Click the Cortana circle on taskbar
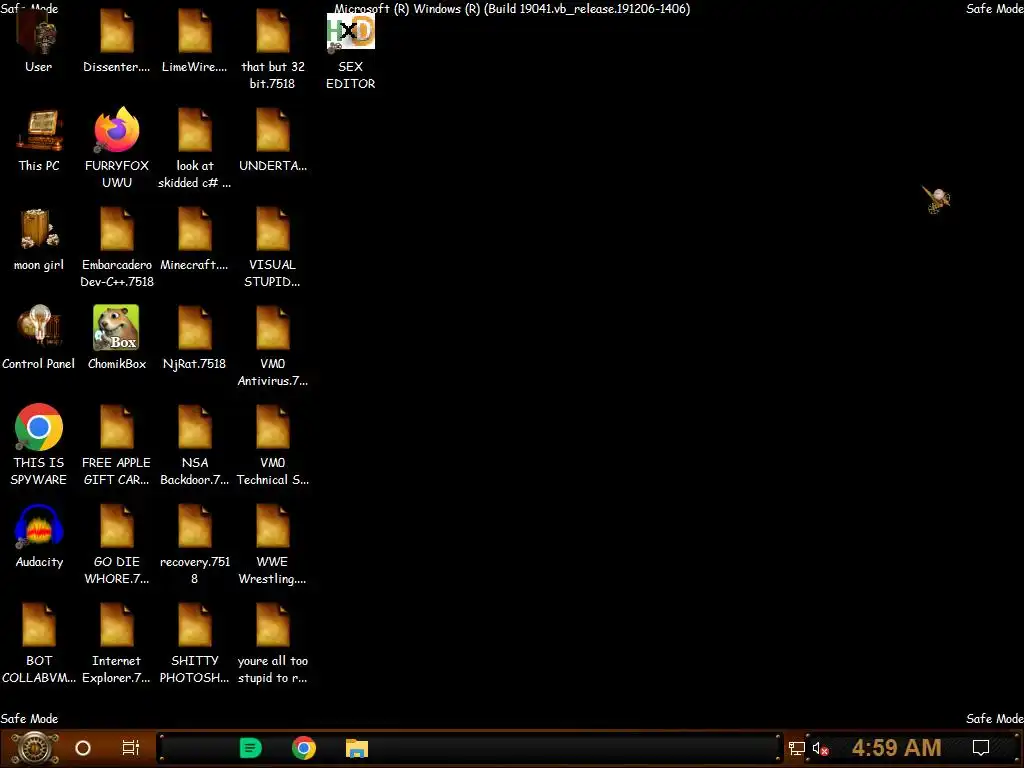The height and width of the screenshot is (768, 1024). (x=83, y=748)
